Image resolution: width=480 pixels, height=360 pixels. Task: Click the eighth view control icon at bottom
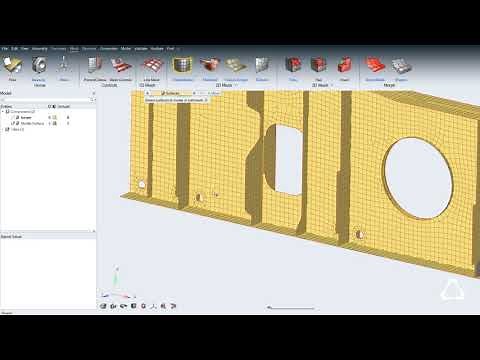[x=173, y=306]
